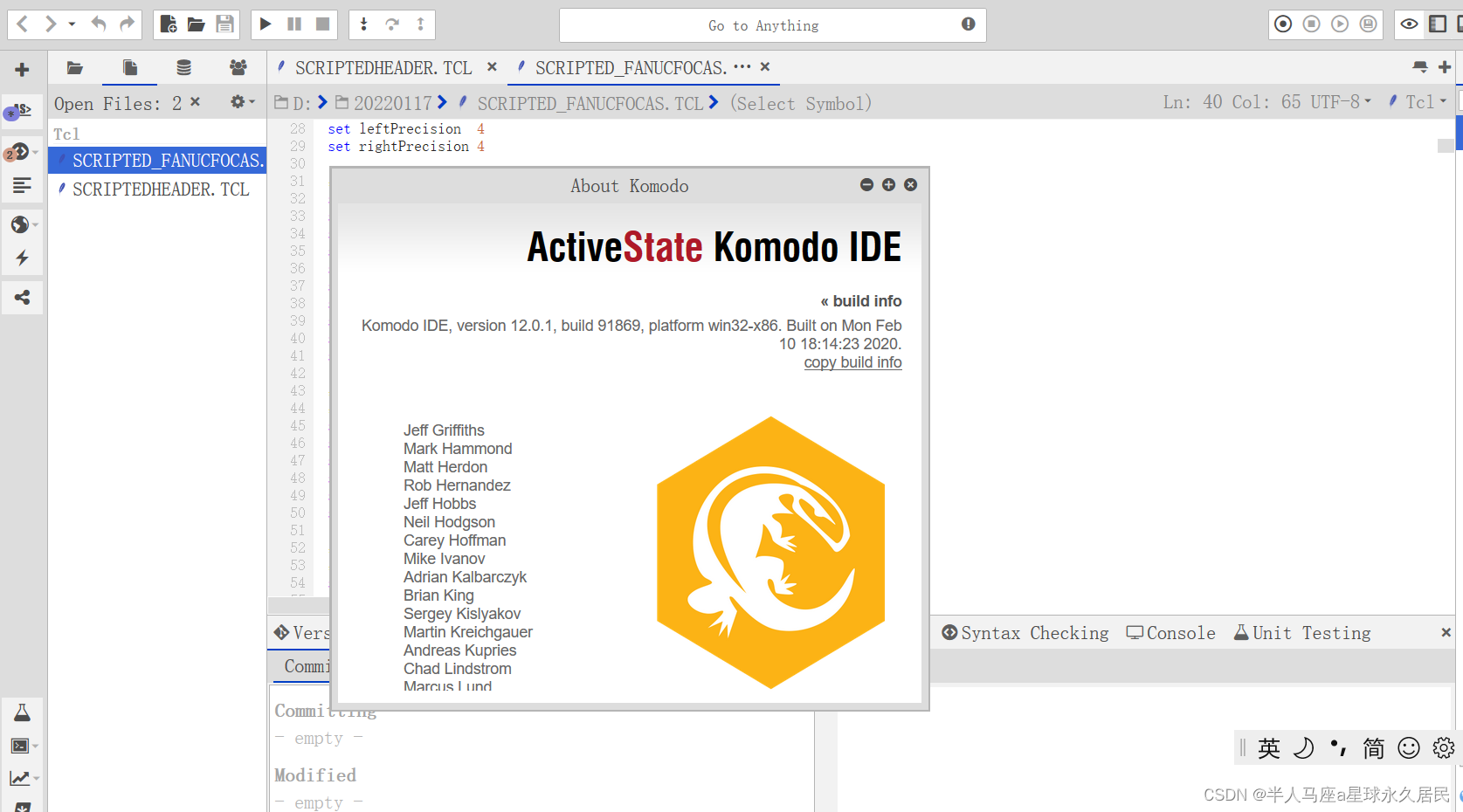Select SCRIPTED_FANUCFOCAS in the open files list
1463x812 pixels.
tap(157, 160)
